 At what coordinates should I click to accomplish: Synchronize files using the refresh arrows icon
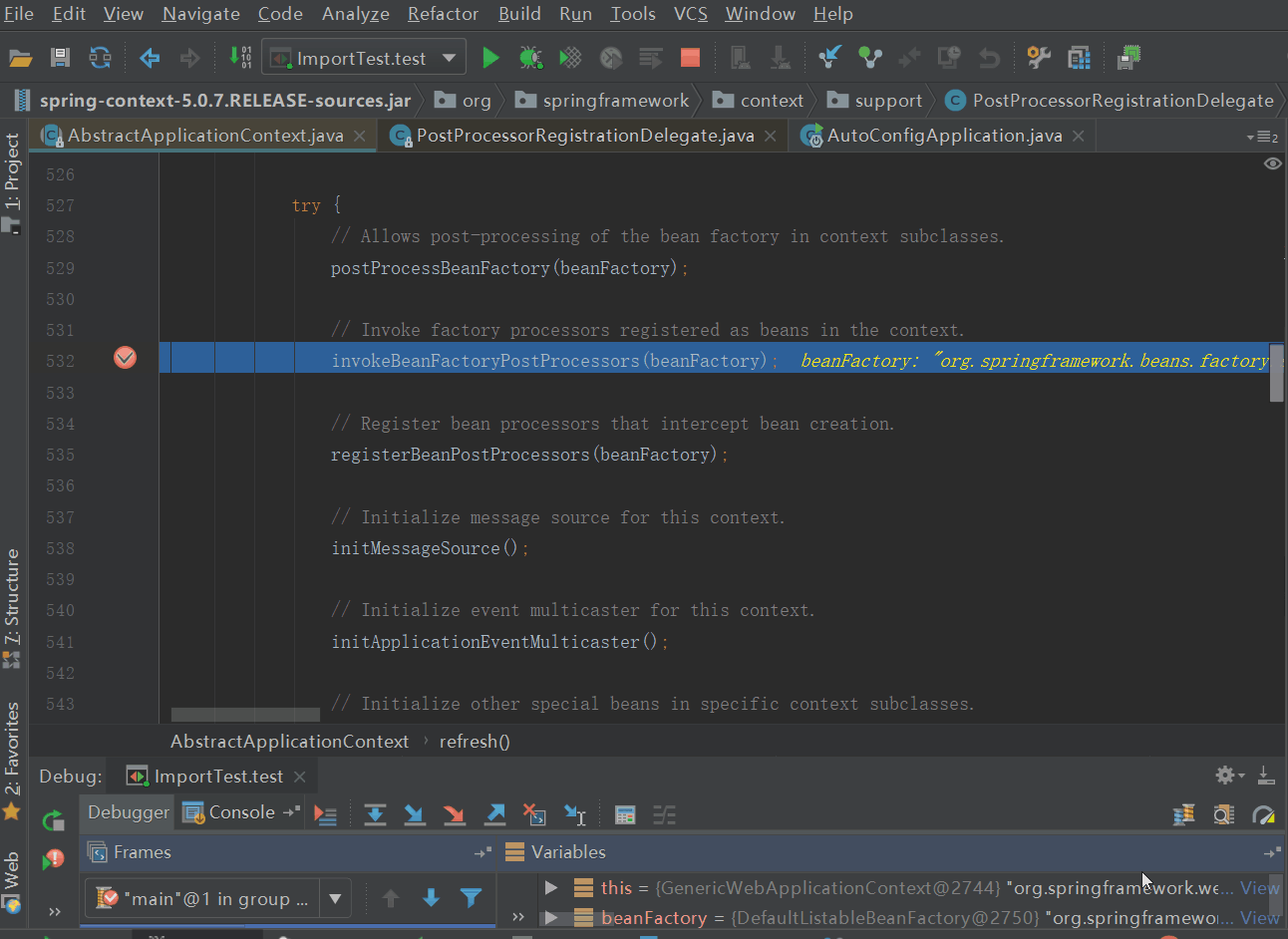point(100,58)
